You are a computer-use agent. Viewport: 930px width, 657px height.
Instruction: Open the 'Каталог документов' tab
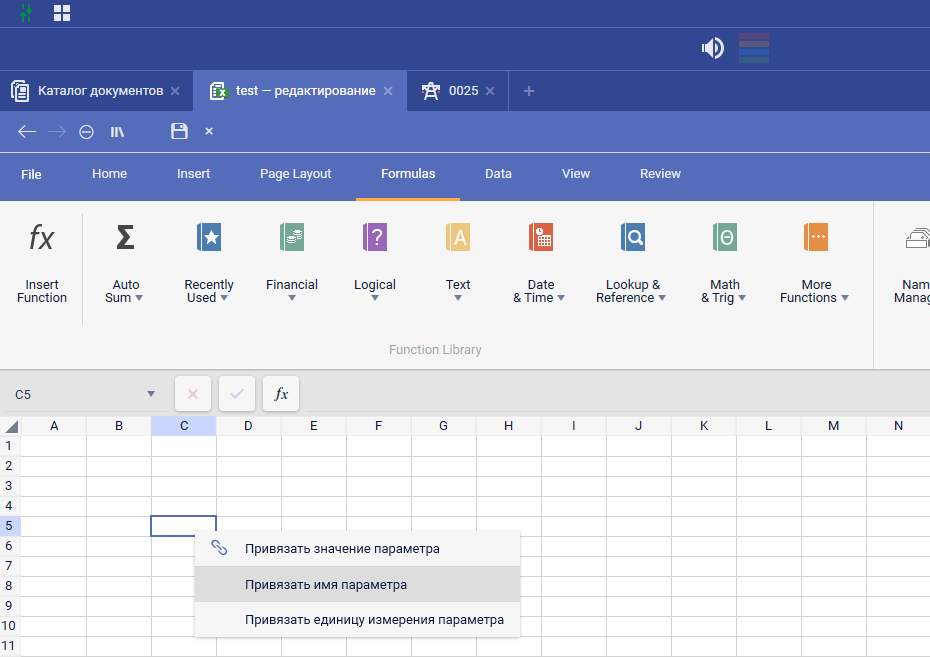click(x=99, y=91)
